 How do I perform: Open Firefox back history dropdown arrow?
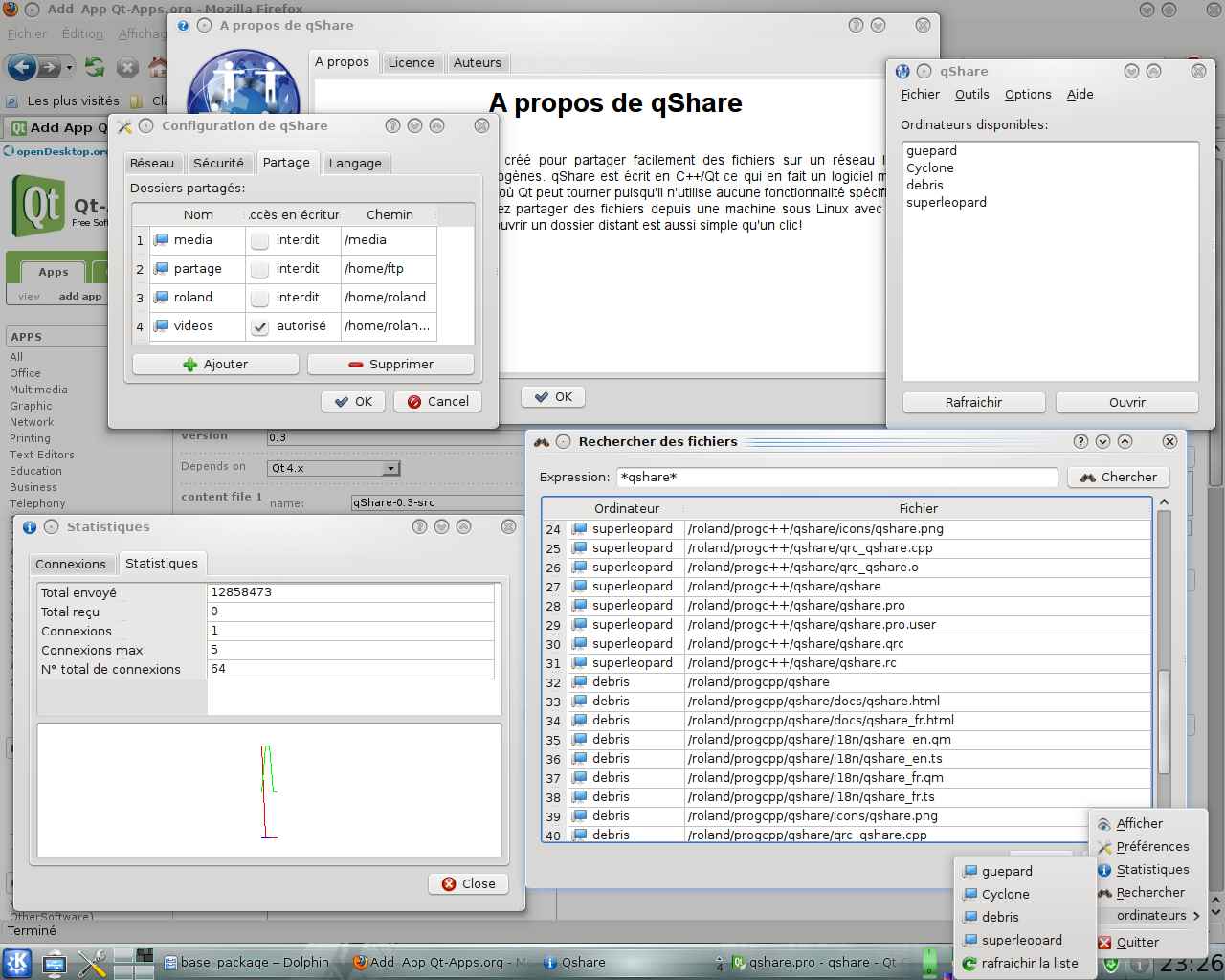[x=69, y=67]
